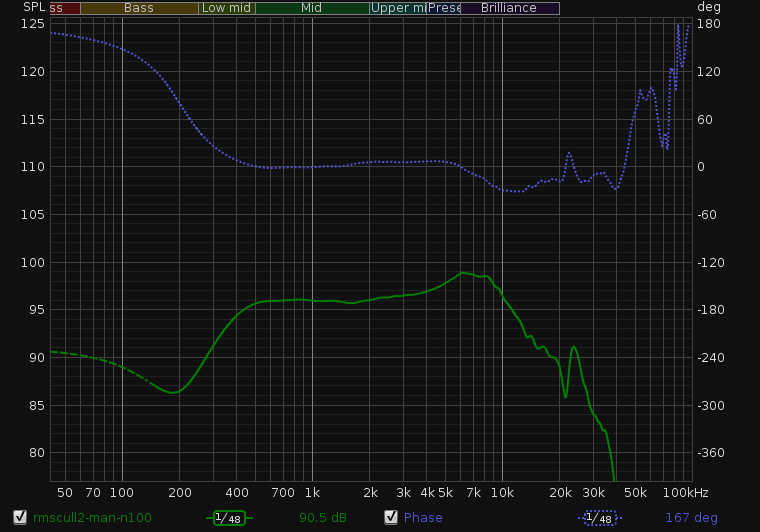Screen dimensions: 760x532
Task: Click the 180 degree axis value
Action: (x=709, y=24)
